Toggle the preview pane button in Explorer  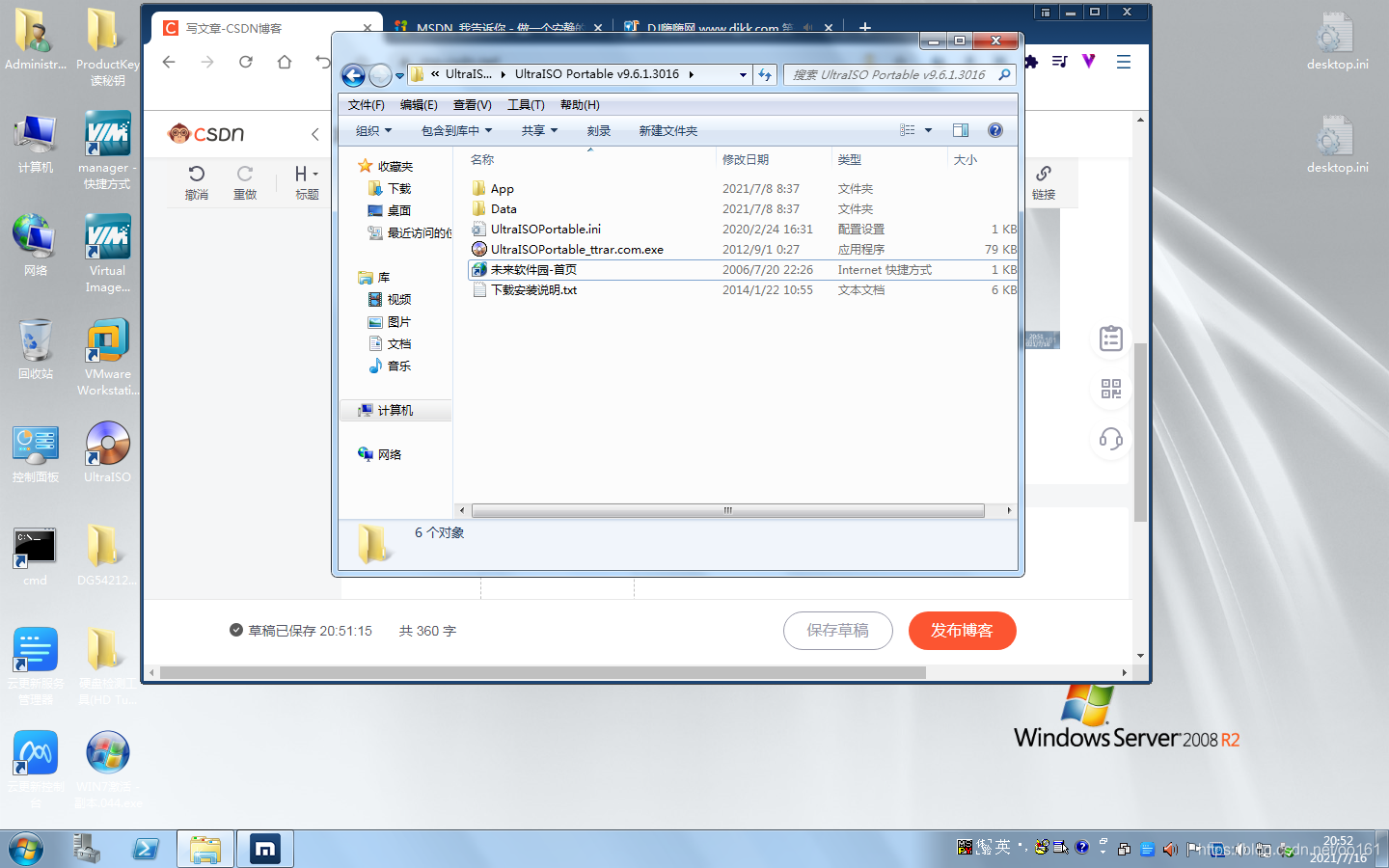961,130
